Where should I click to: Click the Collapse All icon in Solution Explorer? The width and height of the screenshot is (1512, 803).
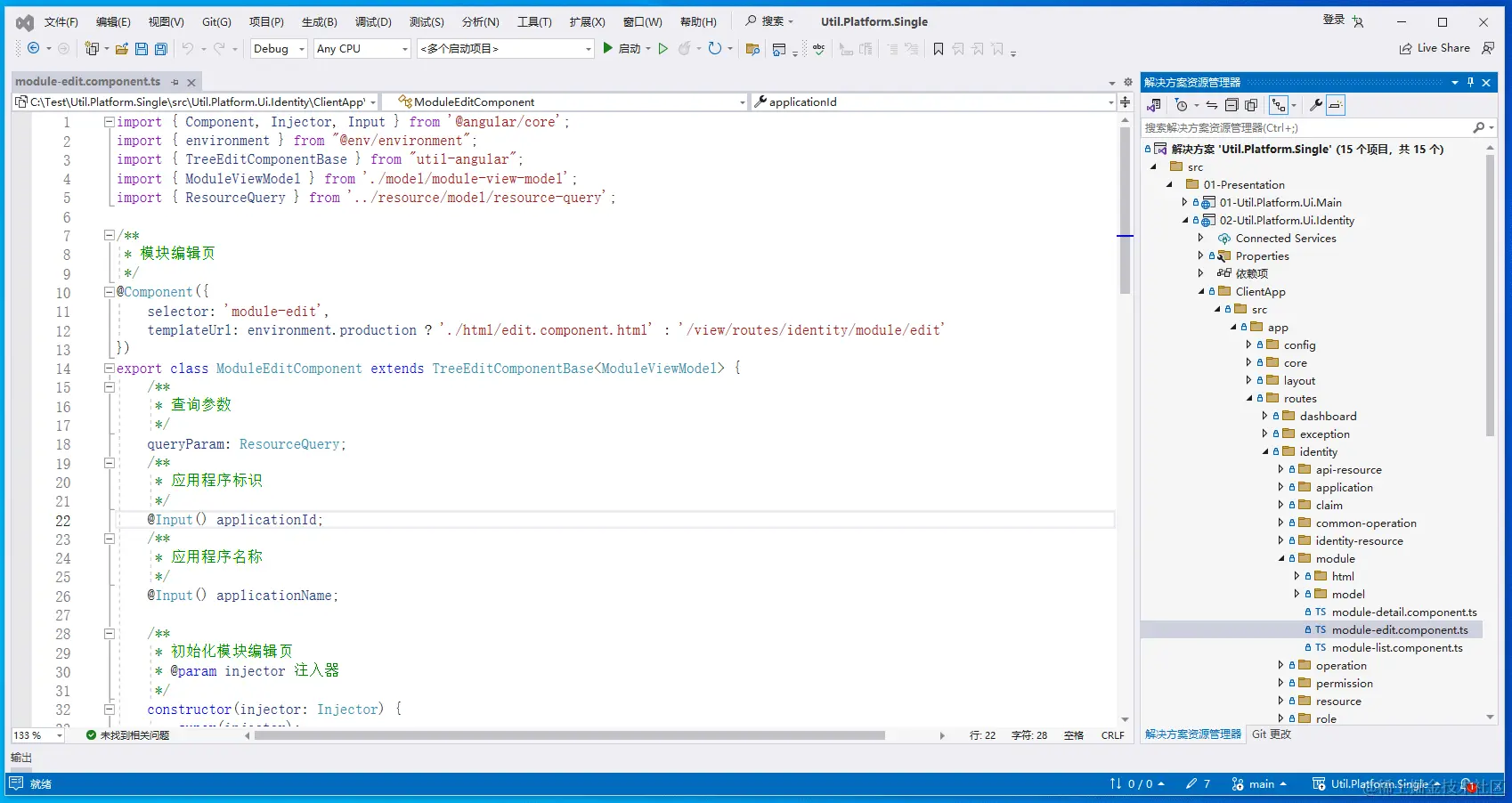click(1232, 105)
